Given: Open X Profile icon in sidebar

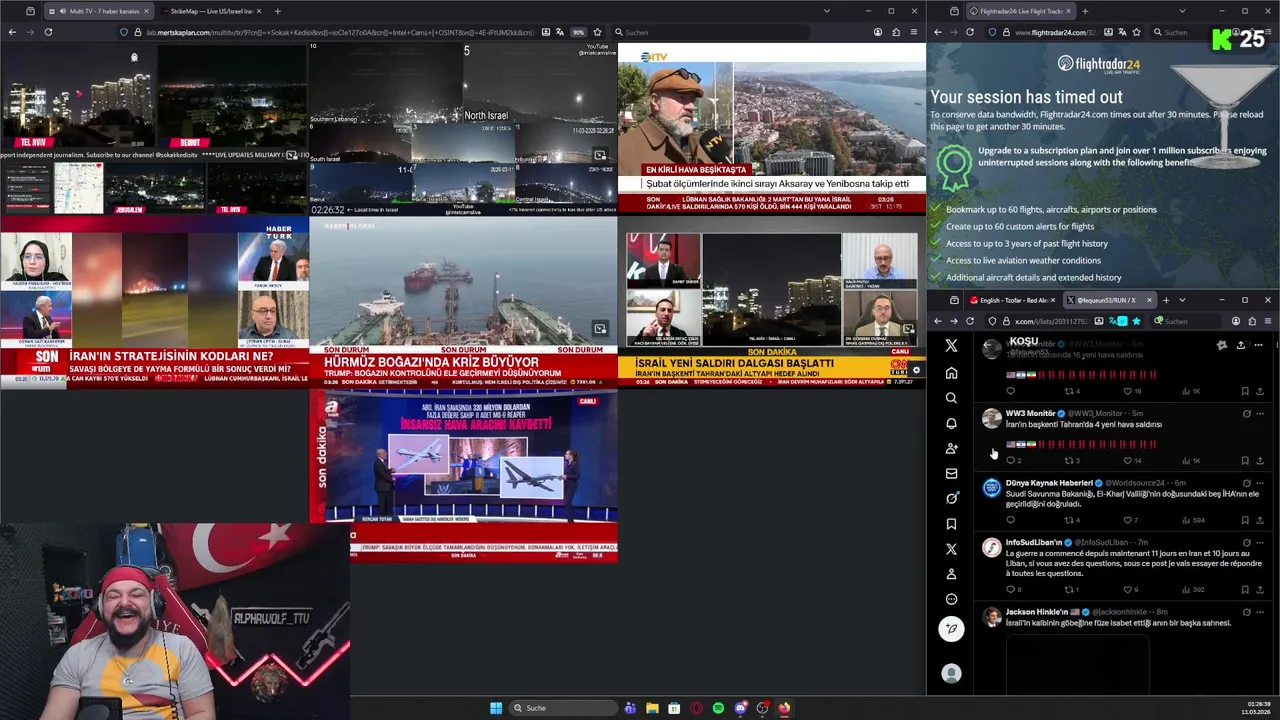Looking at the screenshot, I should tap(951, 574).
